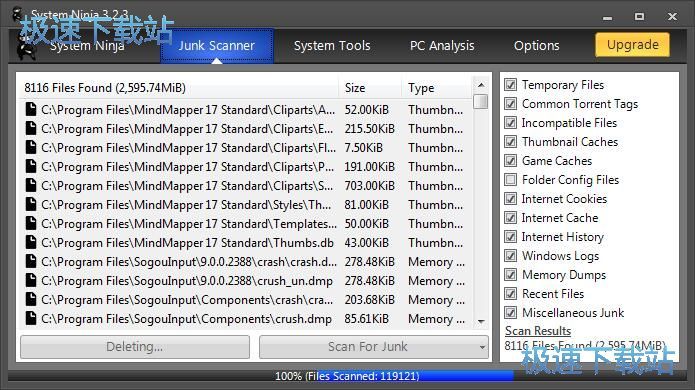Click the System Ninja ninja logo icon
This screenshot has width=695, height=390.
26,47
